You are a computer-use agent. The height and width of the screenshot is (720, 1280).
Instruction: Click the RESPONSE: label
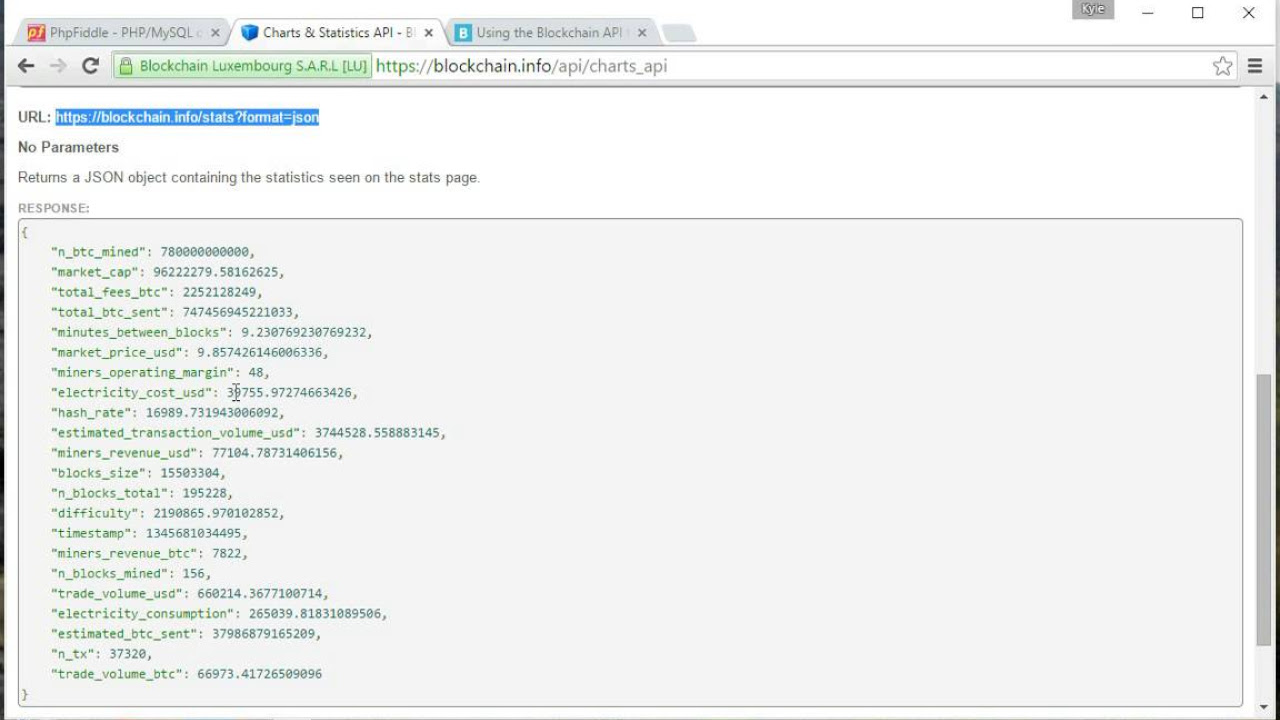pos(54,208)
